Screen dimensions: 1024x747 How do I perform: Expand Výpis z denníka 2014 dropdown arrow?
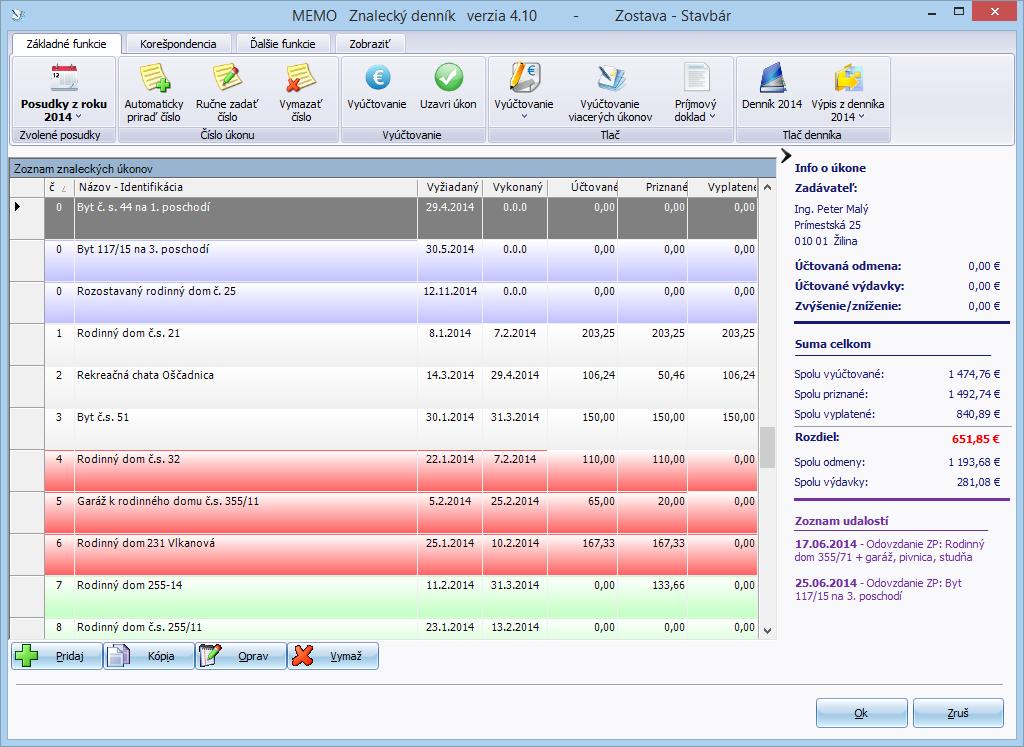pos(861,117)
